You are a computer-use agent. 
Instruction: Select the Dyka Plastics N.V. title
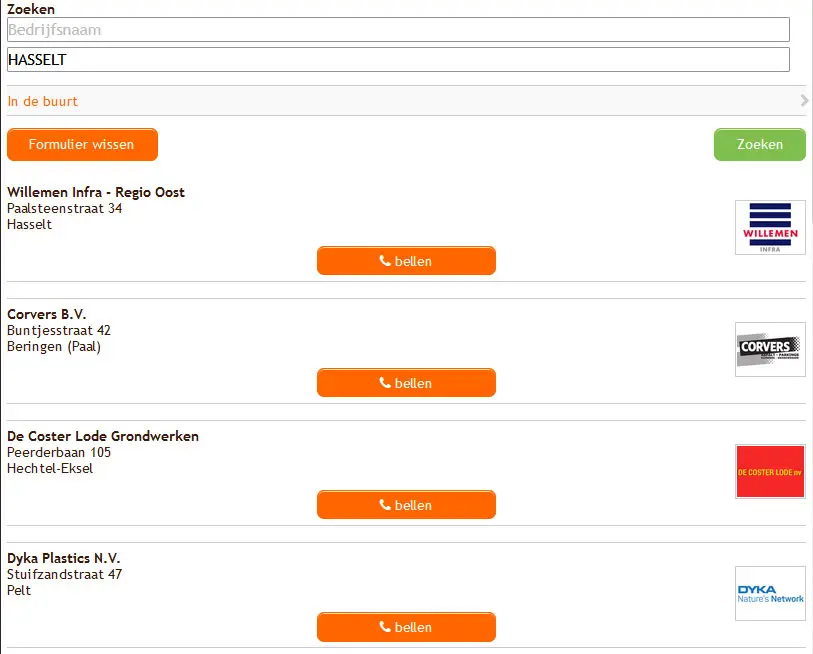64,558
